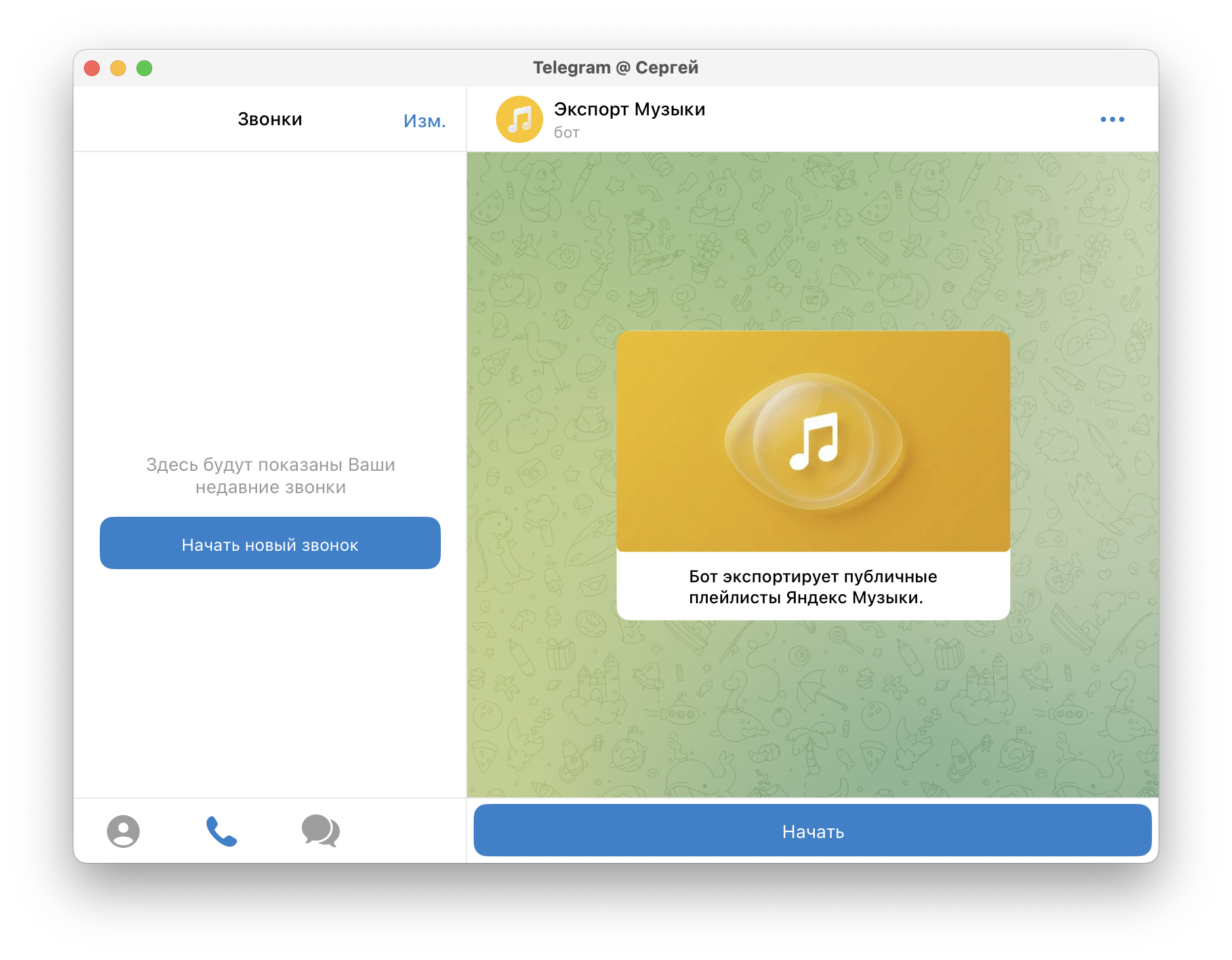This screenshot has width=1232, height=960.
Task: Click the bot description text about Яндекс Музыки
Action: (813, 587)
